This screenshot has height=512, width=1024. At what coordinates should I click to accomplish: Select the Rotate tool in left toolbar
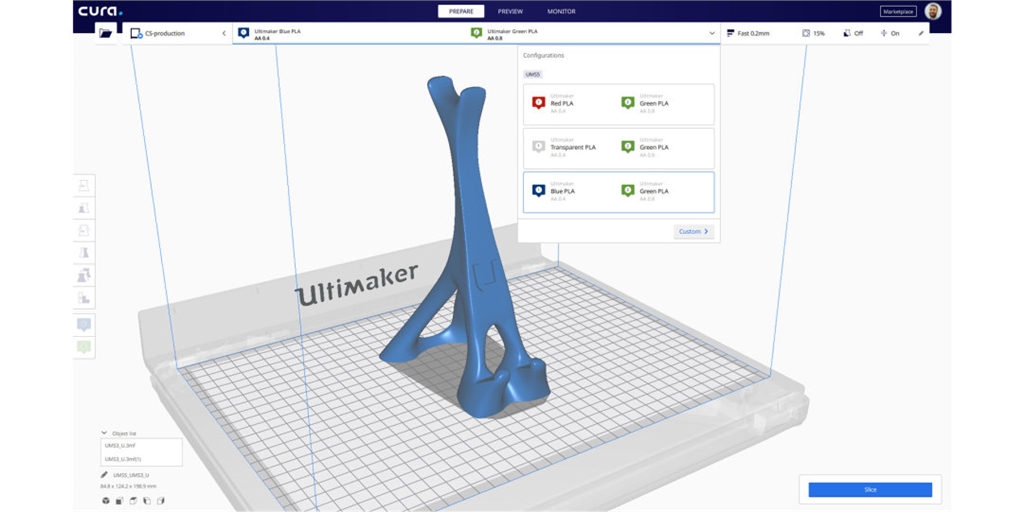[84, 230]
